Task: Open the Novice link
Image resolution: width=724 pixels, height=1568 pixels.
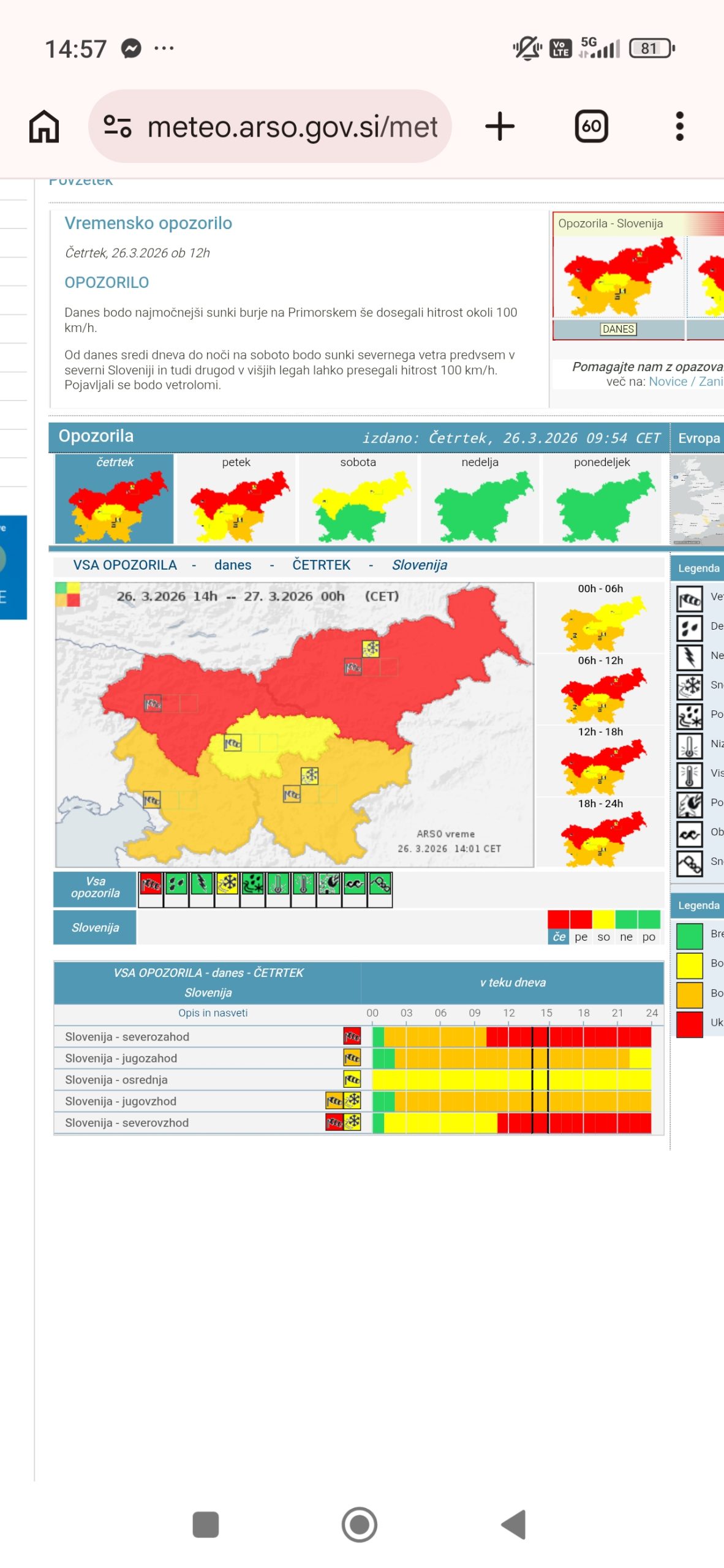Action: pyautogui.click(x=667, y=381)
